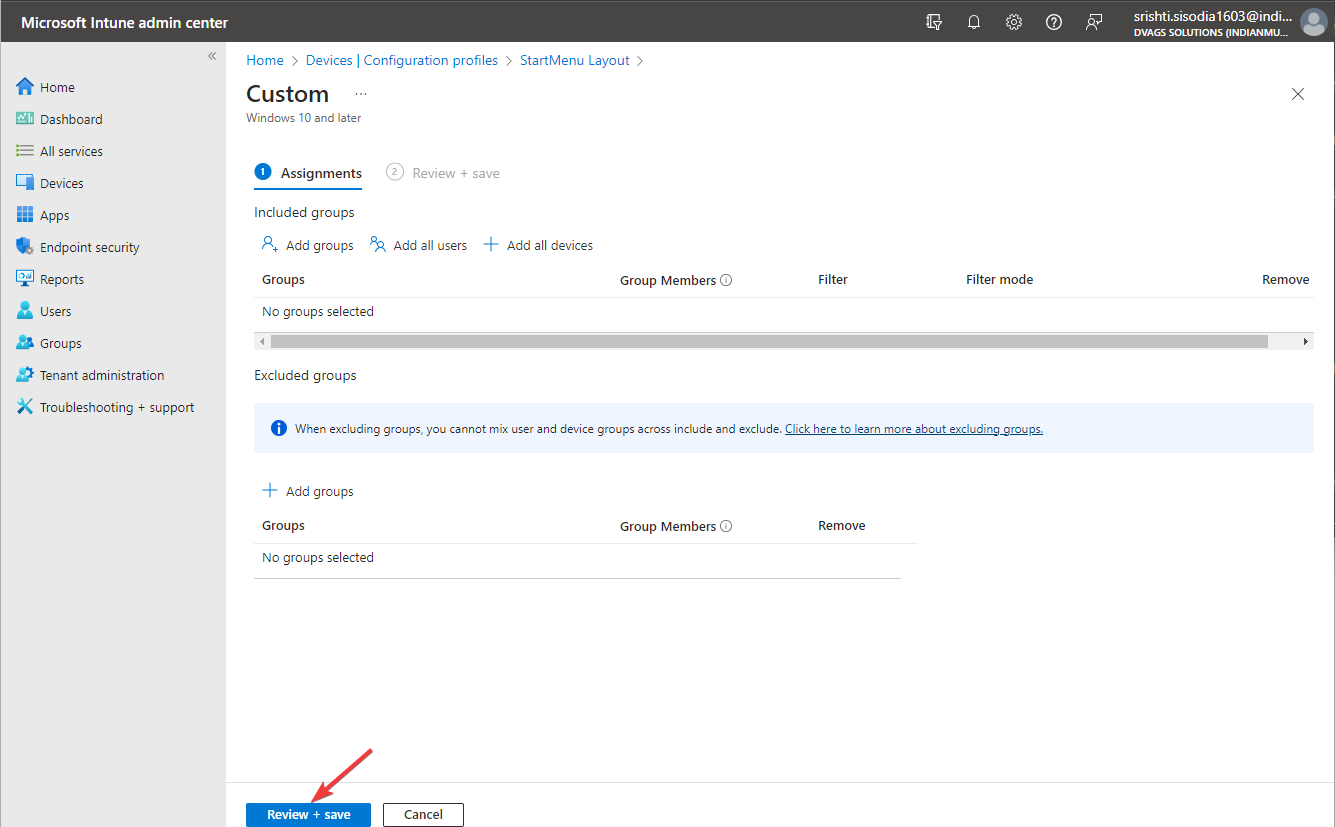Open Tenant administration
Image resolution: width=1335 pixels, height=827 pixels.
[101, 374]
